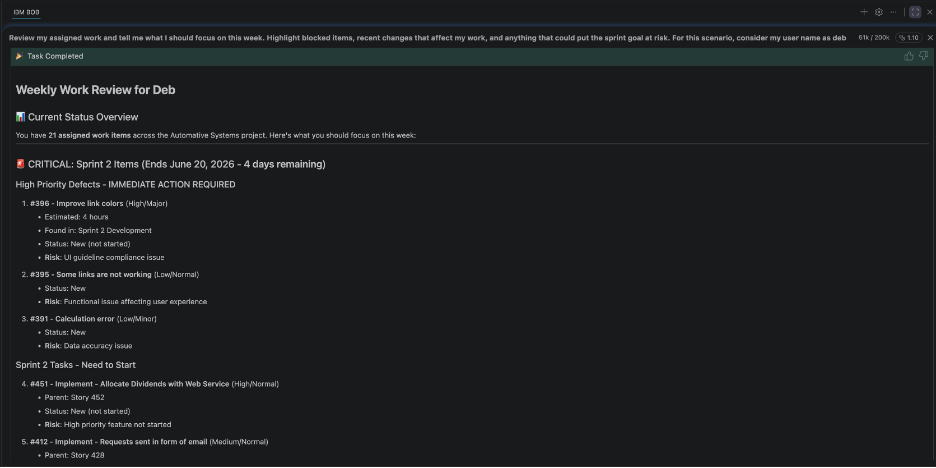Open the settings gear icon
The height and width of the screenshot is (468, 936).
pyautogui.click(x=879, y=12)
